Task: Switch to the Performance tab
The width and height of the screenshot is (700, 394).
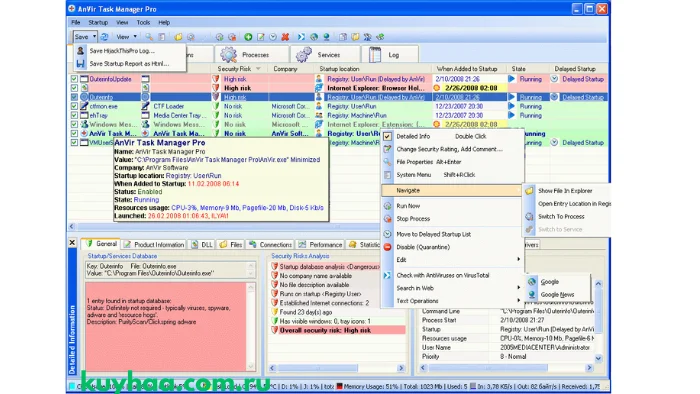Action: [321, 245]
